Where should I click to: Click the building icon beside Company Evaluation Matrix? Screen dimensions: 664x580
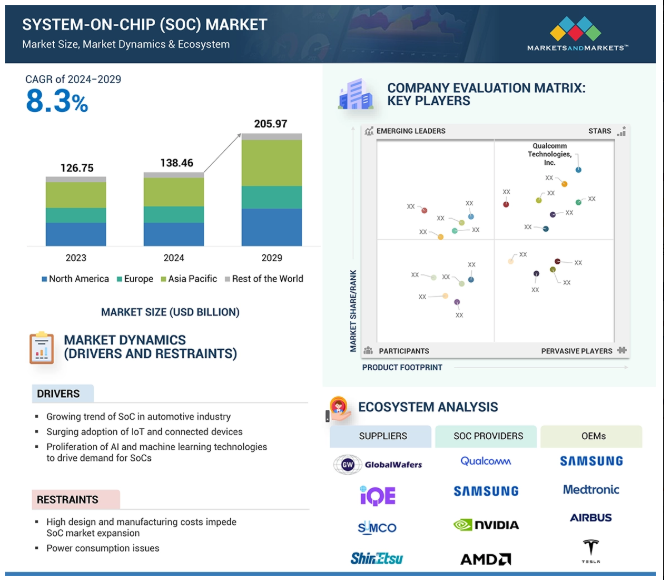pos(356,94)
